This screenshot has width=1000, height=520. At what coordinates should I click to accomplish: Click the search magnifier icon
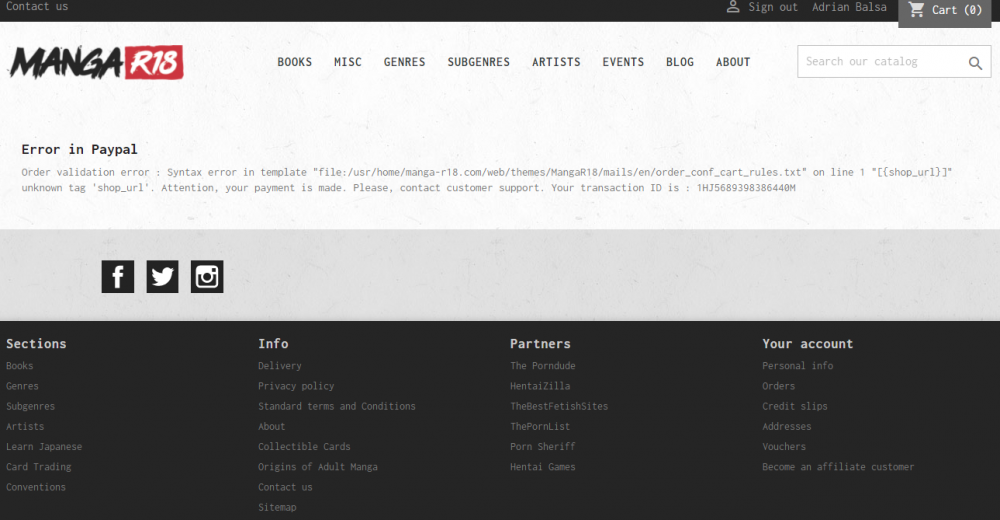point(975,63)
